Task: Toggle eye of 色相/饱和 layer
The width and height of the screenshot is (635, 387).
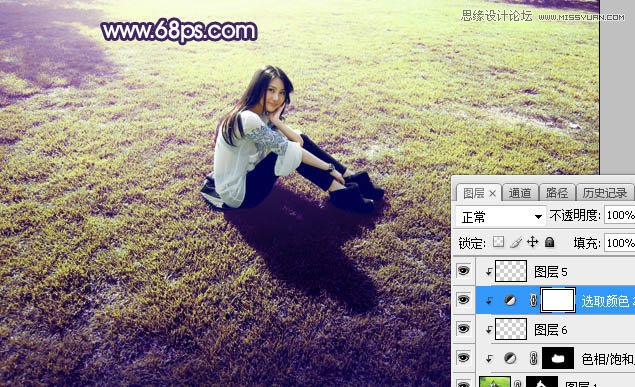Action: pos(464,358)
